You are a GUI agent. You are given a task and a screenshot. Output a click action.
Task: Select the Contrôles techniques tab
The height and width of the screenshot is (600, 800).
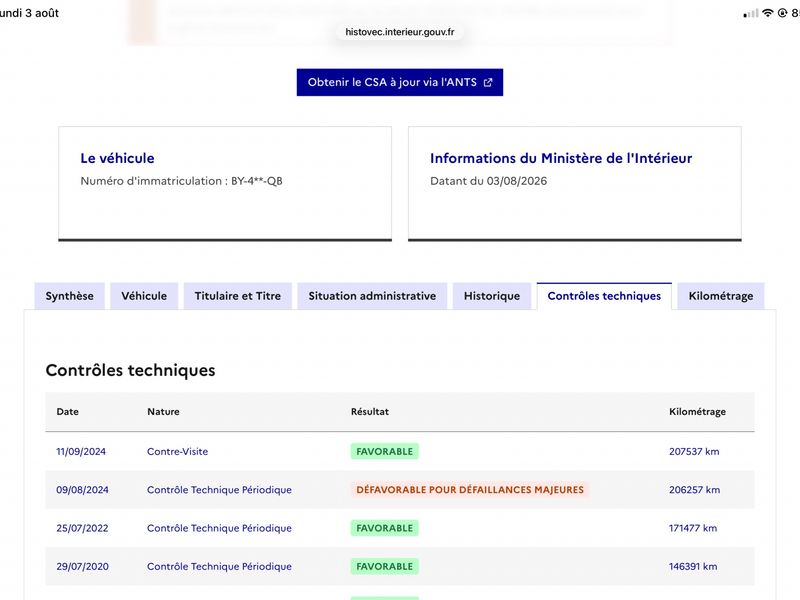point(604,296)
